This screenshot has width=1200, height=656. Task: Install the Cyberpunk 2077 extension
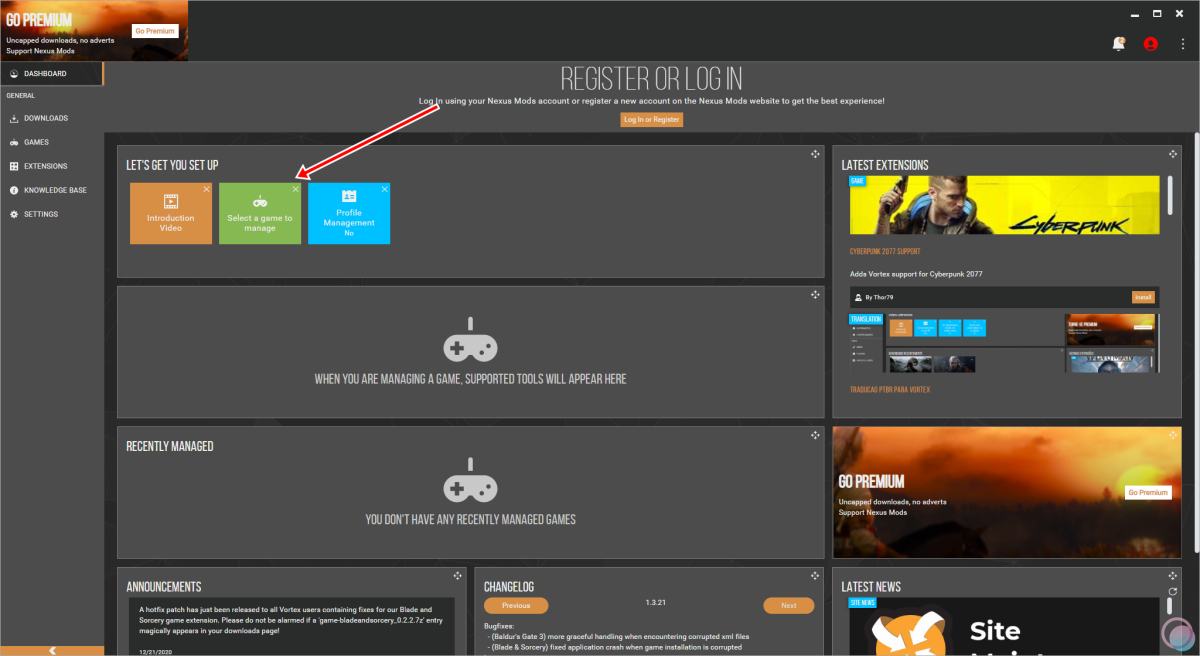pyautogui.click(x=1143, y=297)
